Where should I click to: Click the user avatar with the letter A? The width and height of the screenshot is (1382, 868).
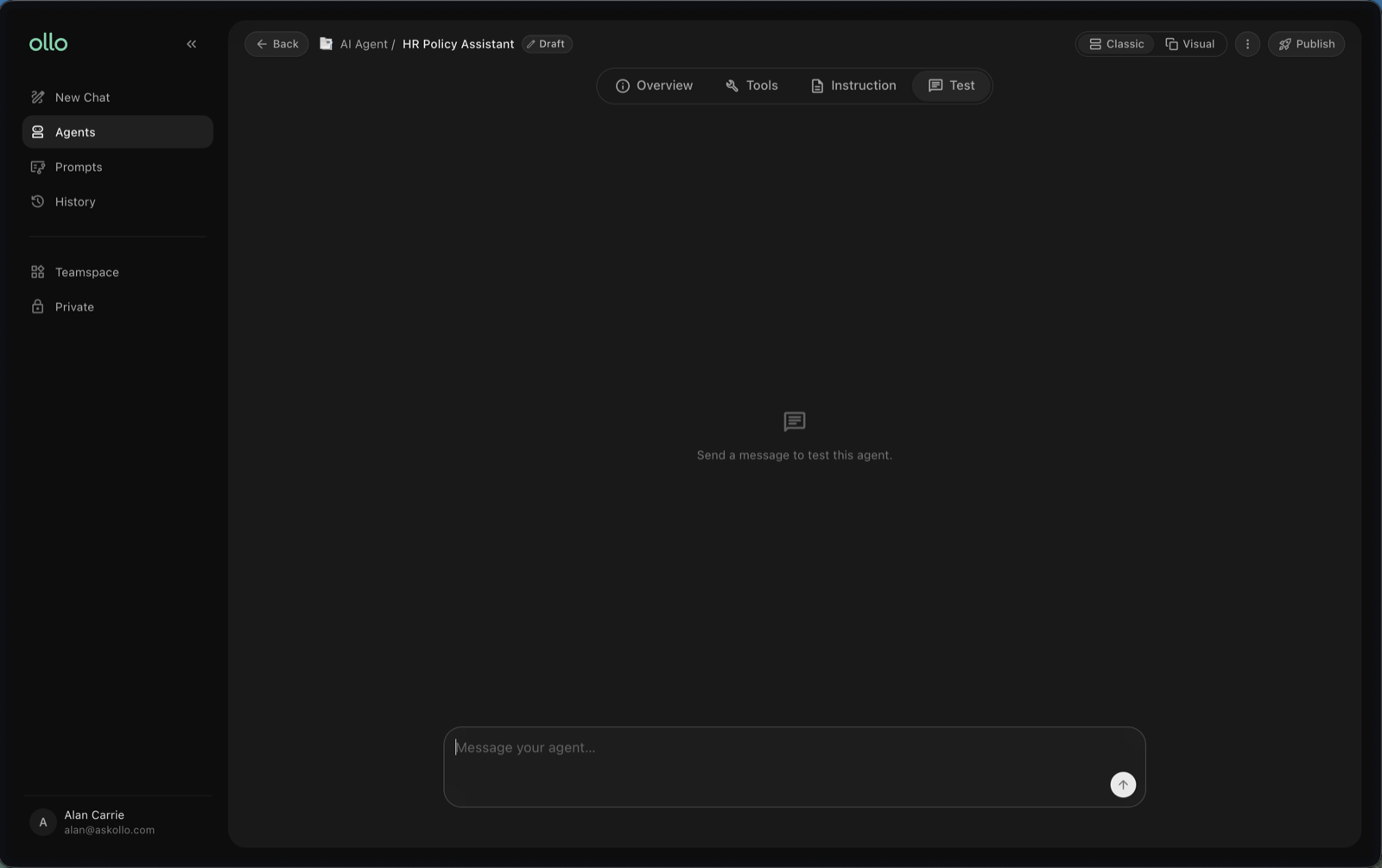(43, 822)
